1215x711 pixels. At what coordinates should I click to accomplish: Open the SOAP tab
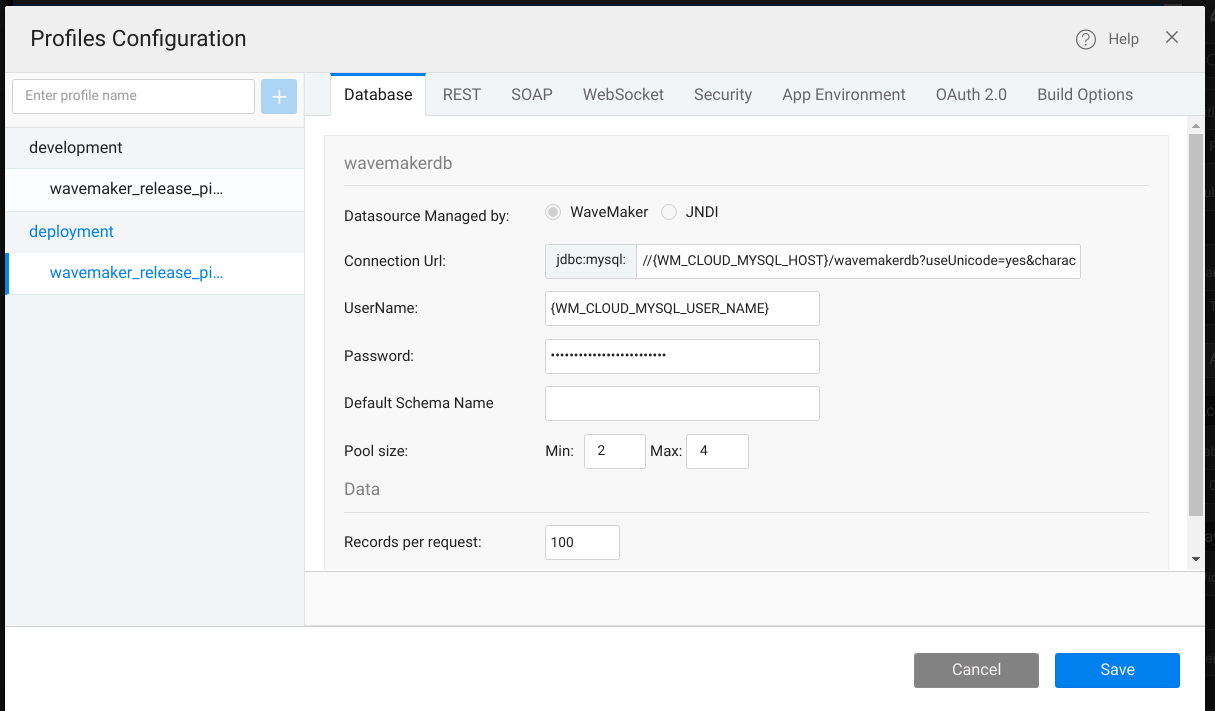(x=532, y=95)
